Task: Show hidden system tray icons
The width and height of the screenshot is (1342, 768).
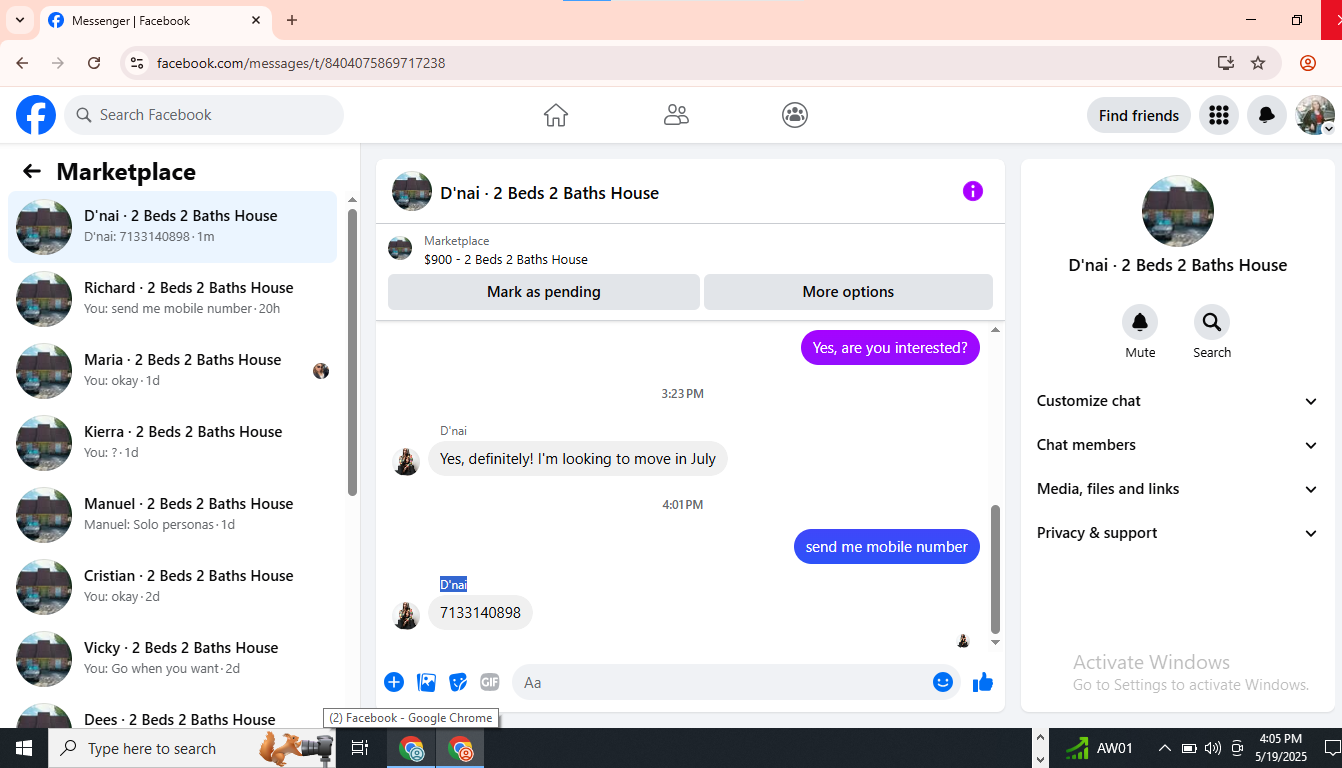Action: pyautogui.click(x=1164, y=748)
